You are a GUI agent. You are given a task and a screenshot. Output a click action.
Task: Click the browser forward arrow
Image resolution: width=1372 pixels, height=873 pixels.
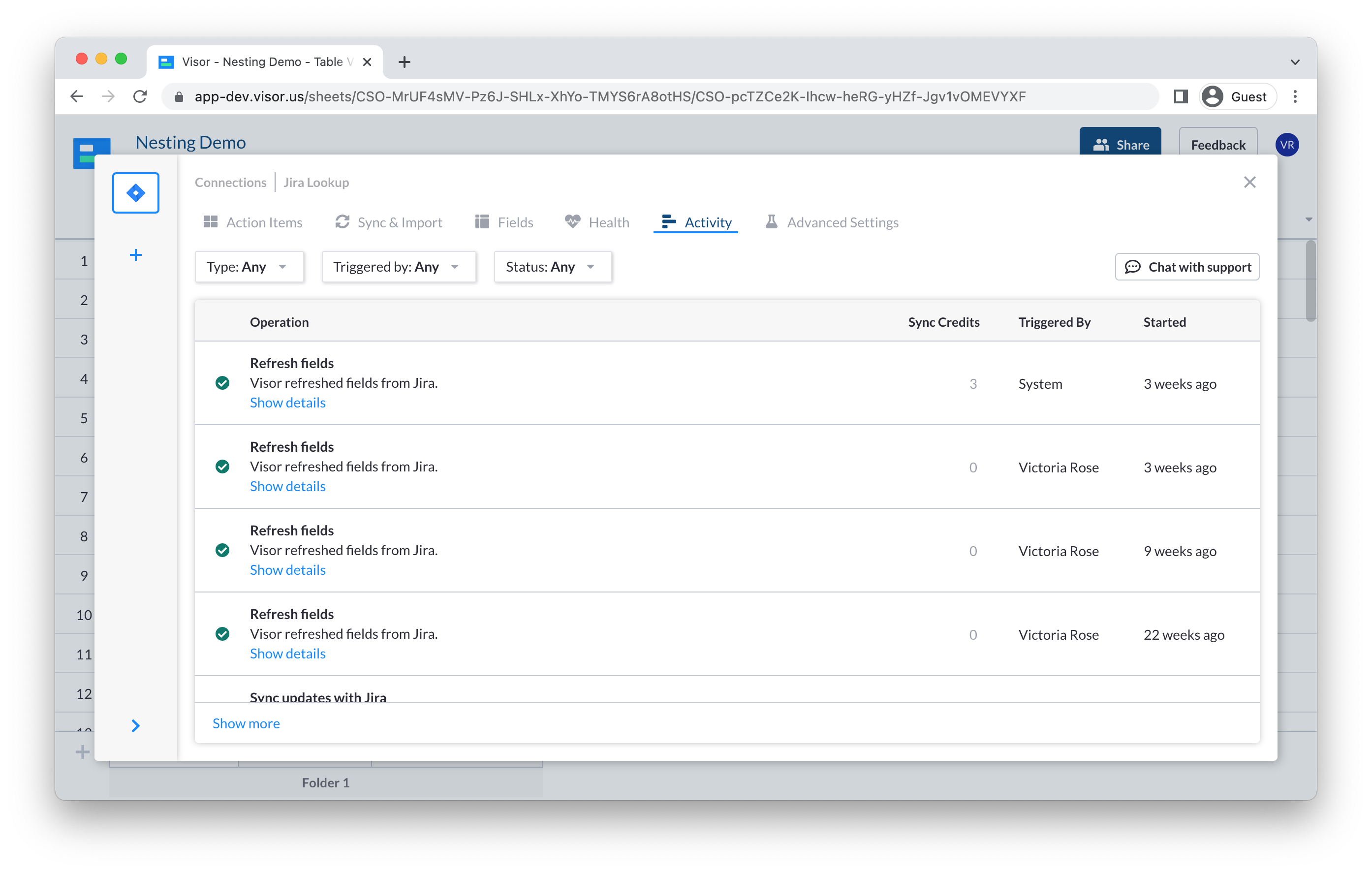108,96
